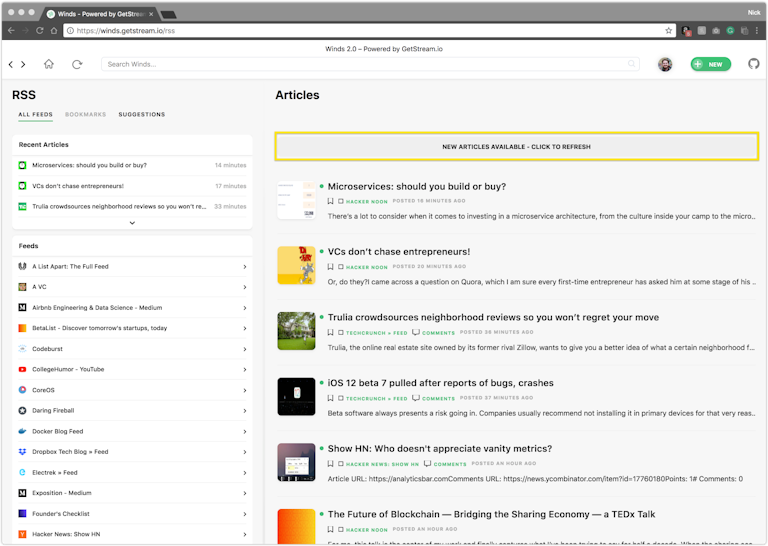Open recent 'Trulia crowdsources neighborhood reviews' item

click(x=132, y=207)
